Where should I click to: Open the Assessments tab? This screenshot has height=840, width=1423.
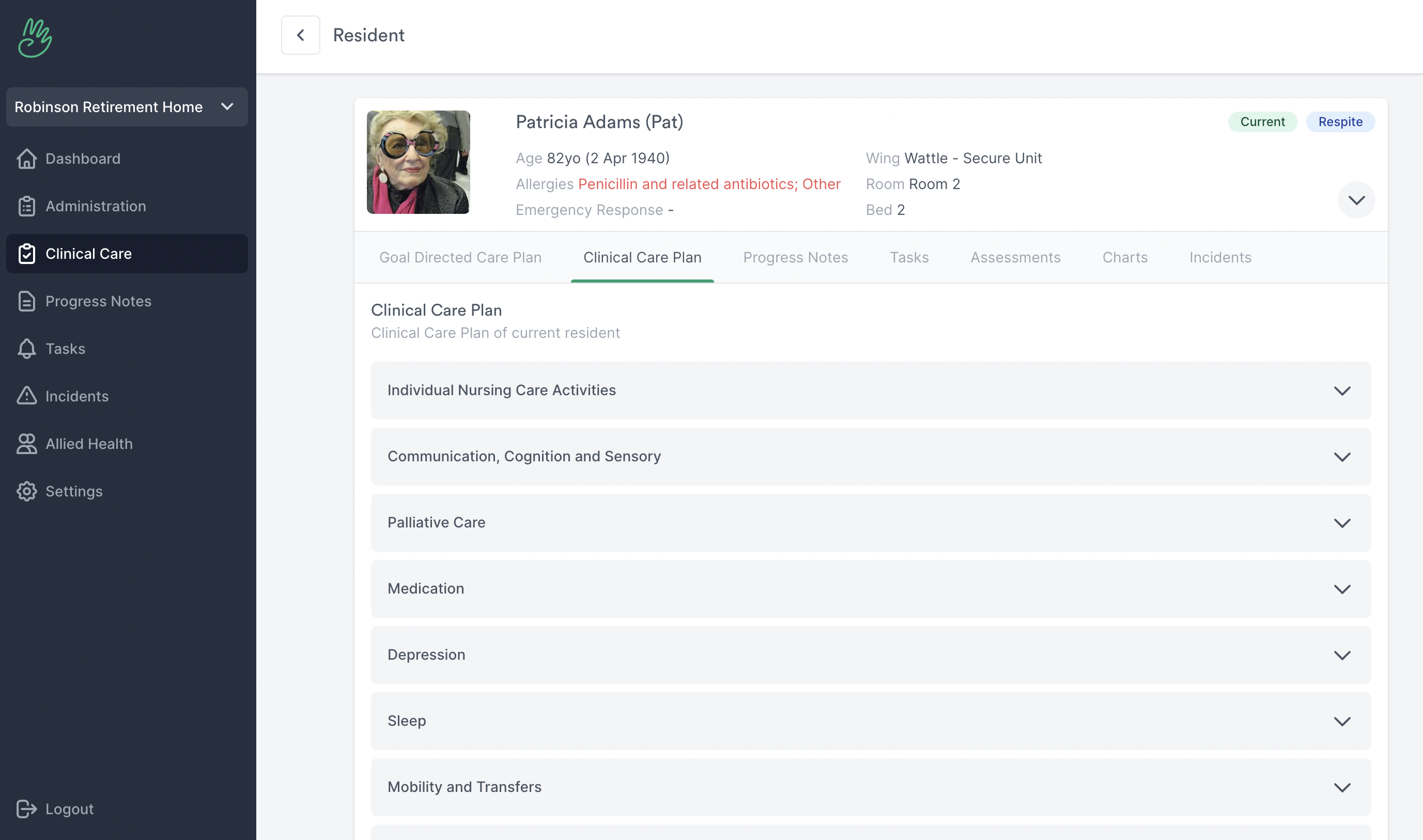1015,258
